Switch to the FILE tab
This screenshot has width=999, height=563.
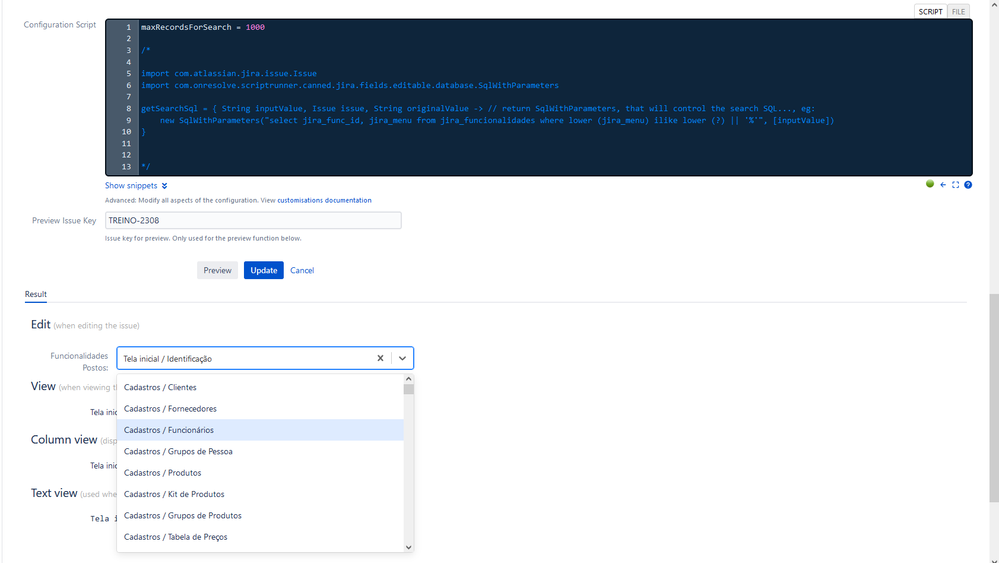[958, 11]
